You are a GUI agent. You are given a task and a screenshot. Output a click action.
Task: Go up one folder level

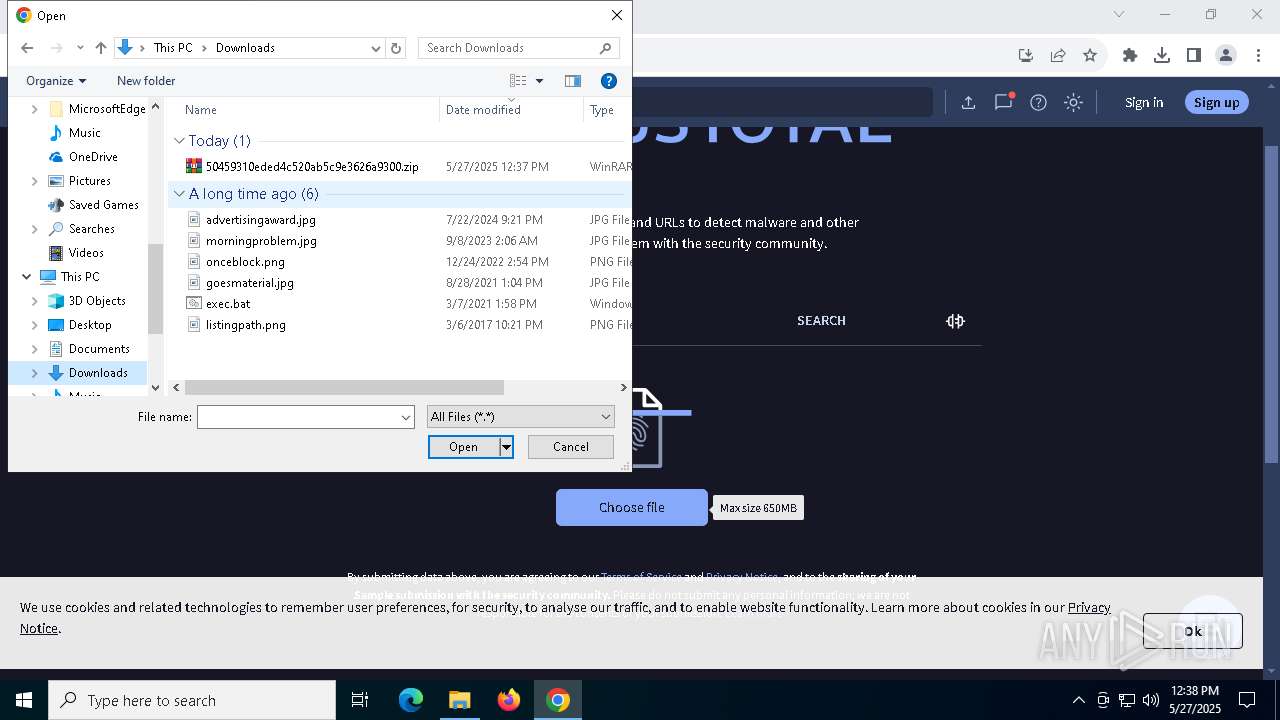100,48
